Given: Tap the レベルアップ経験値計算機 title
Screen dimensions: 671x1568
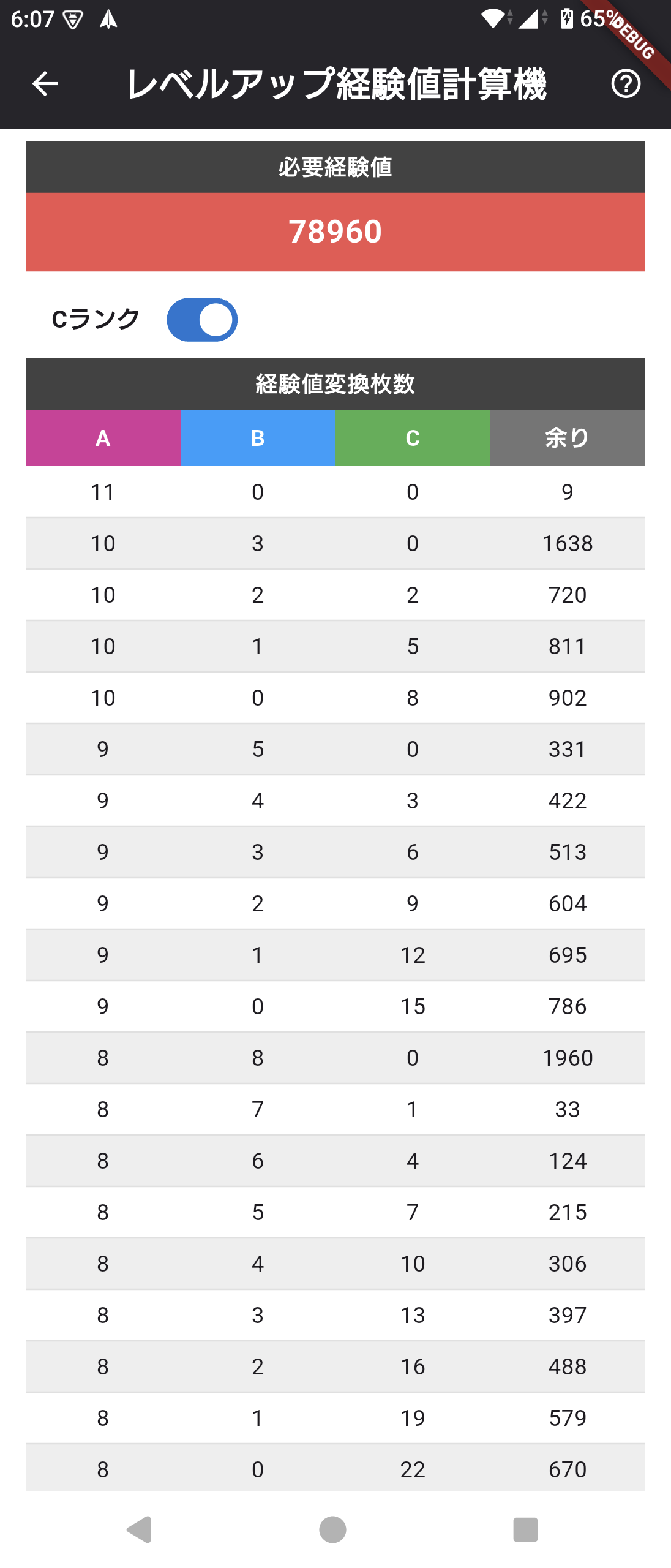Looking at the screenshot, I should click(336, 84).
